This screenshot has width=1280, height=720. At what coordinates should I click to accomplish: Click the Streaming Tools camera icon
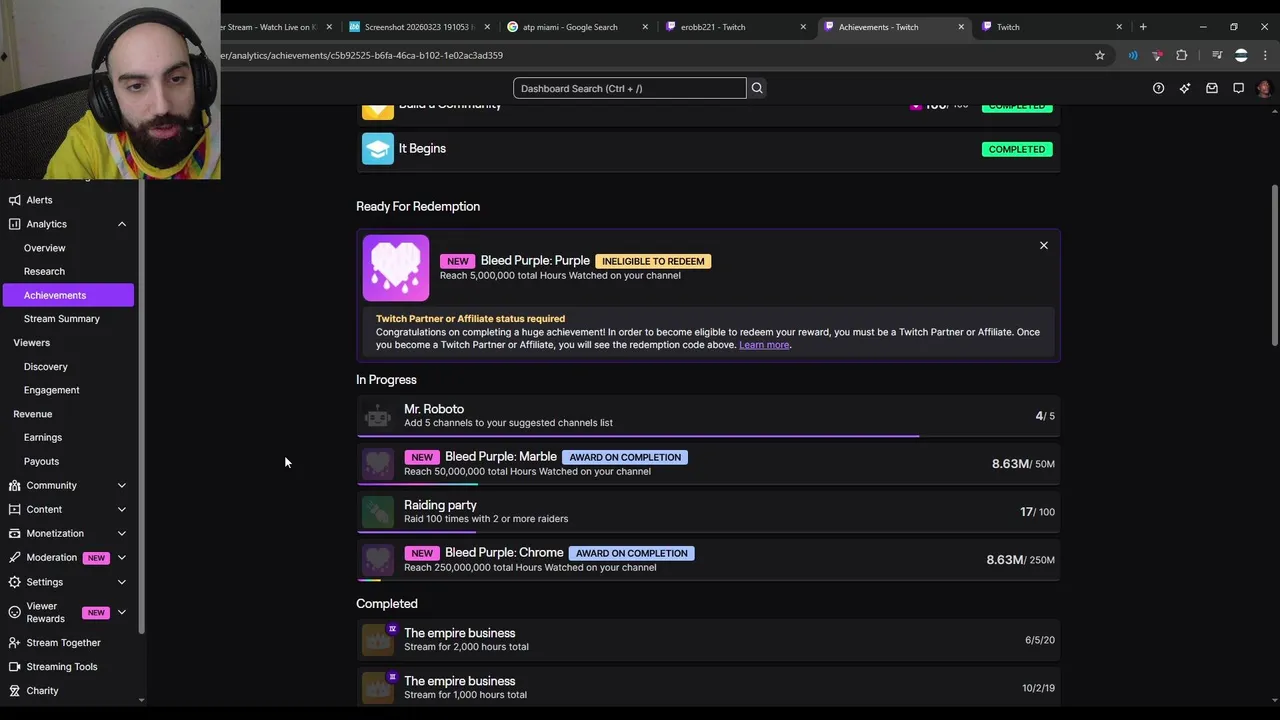pyautogui.click(x=14, y=667)
